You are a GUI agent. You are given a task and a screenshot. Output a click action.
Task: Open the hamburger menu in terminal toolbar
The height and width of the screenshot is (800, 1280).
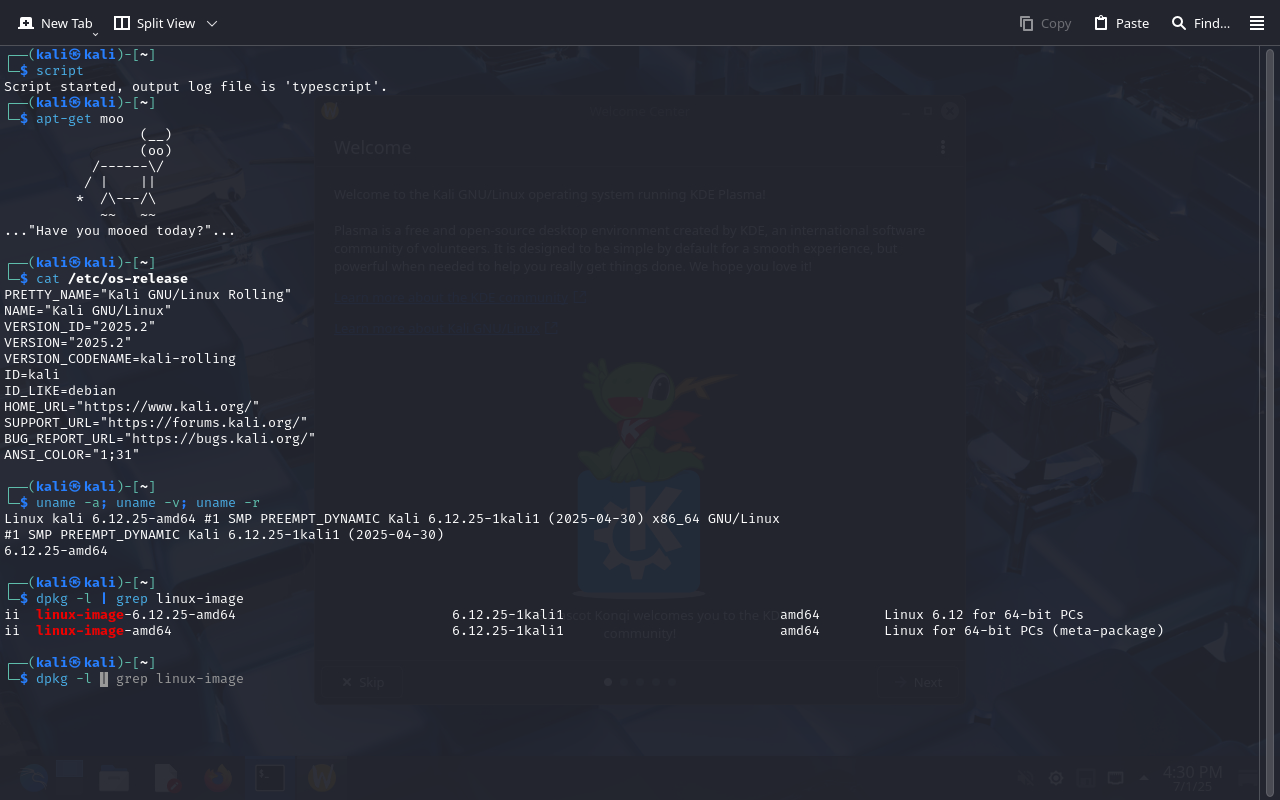(1257, 23)
